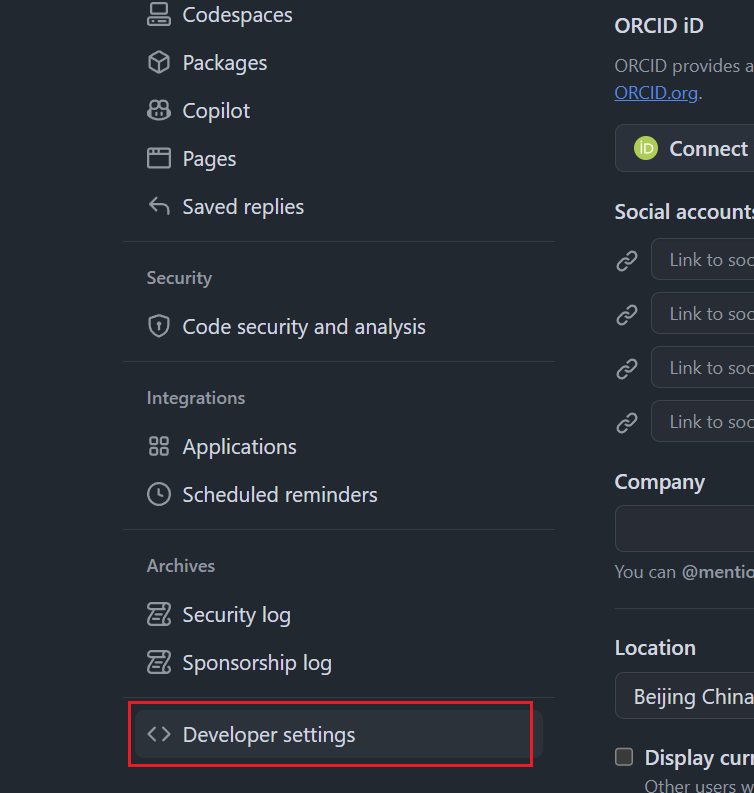This screenshot has width=754, height=793.
Task: Click the second social account link field
Action: click(703, 314)
